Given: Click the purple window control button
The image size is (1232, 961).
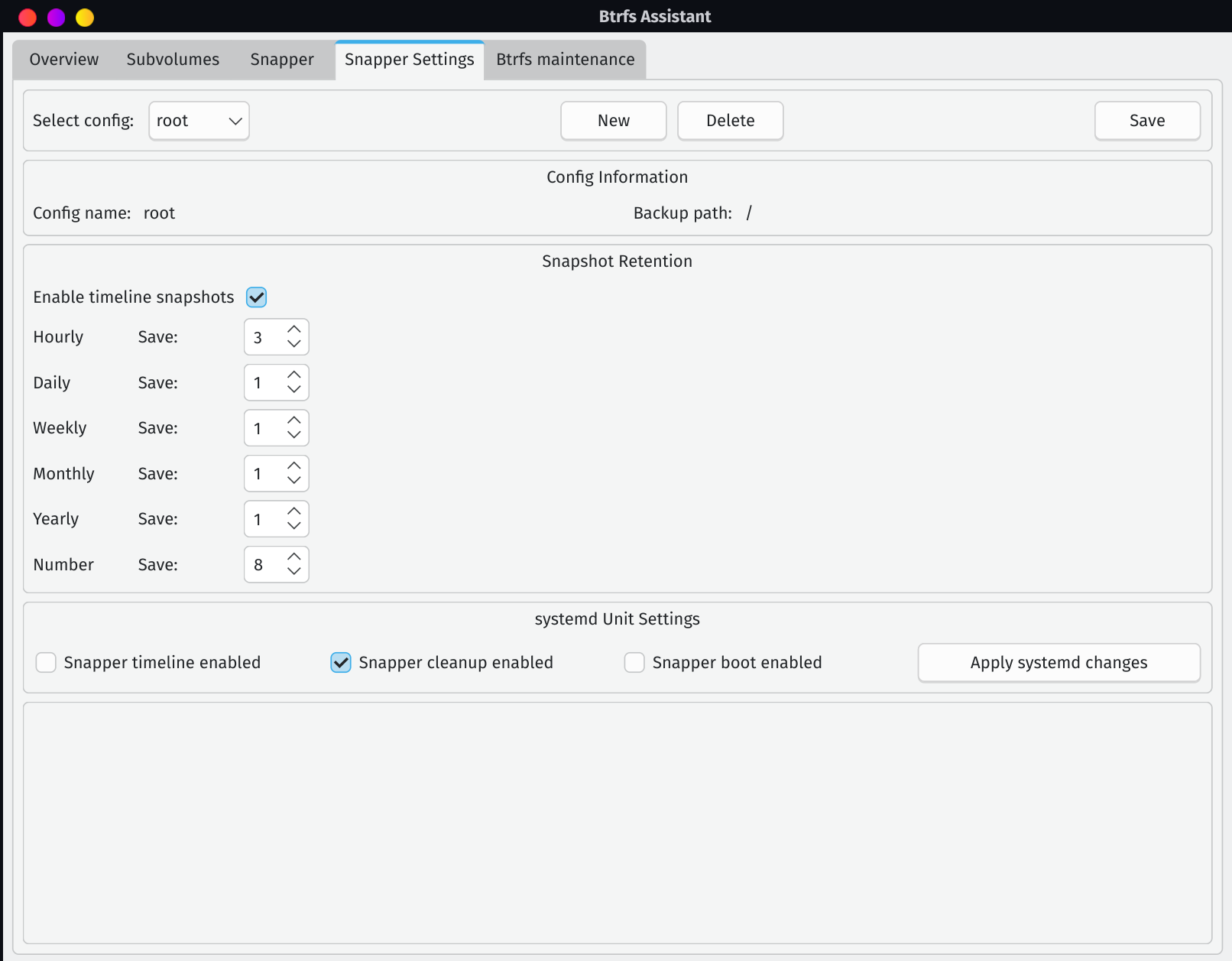Looking at the screenshot, I should 57,17.
